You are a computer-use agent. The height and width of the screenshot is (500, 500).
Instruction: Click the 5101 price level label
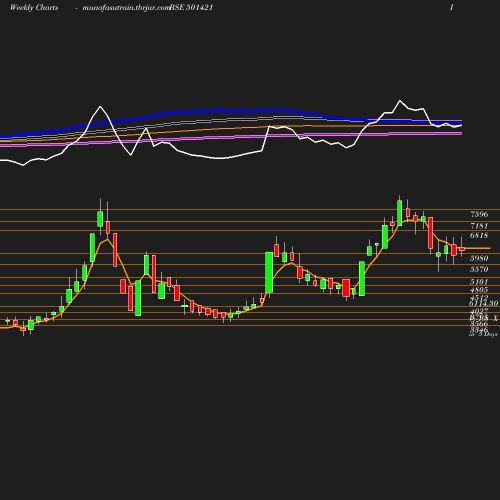pos(479,282)
